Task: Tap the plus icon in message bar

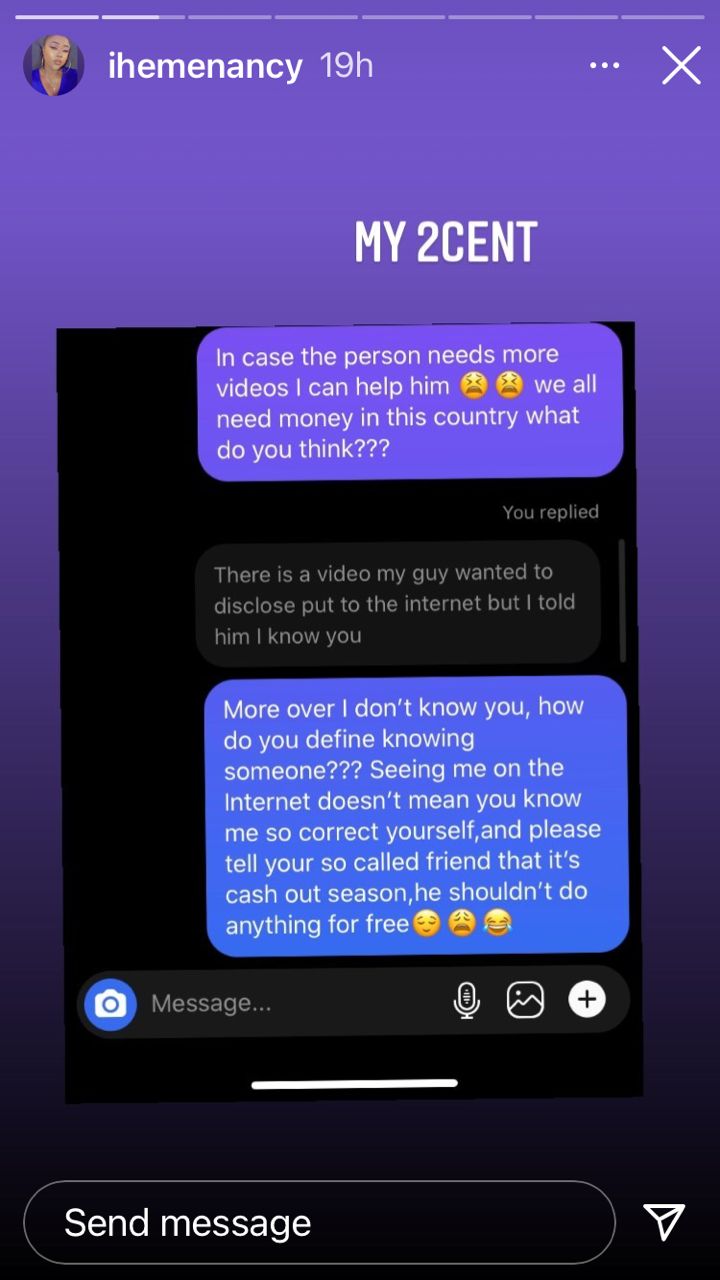Action: [x=587, y=999]
